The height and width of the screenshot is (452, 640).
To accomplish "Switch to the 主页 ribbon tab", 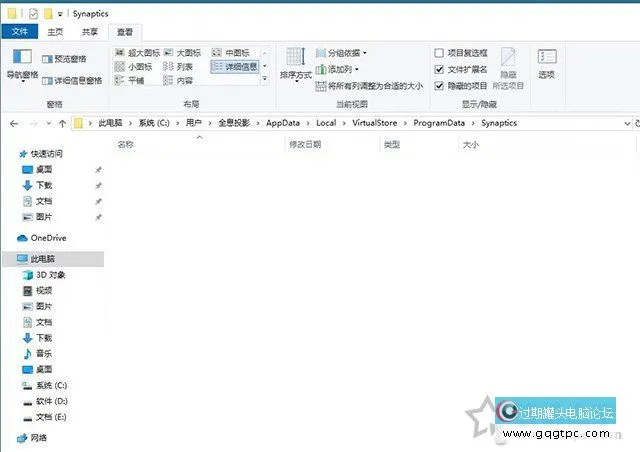I will pos(55,32).
